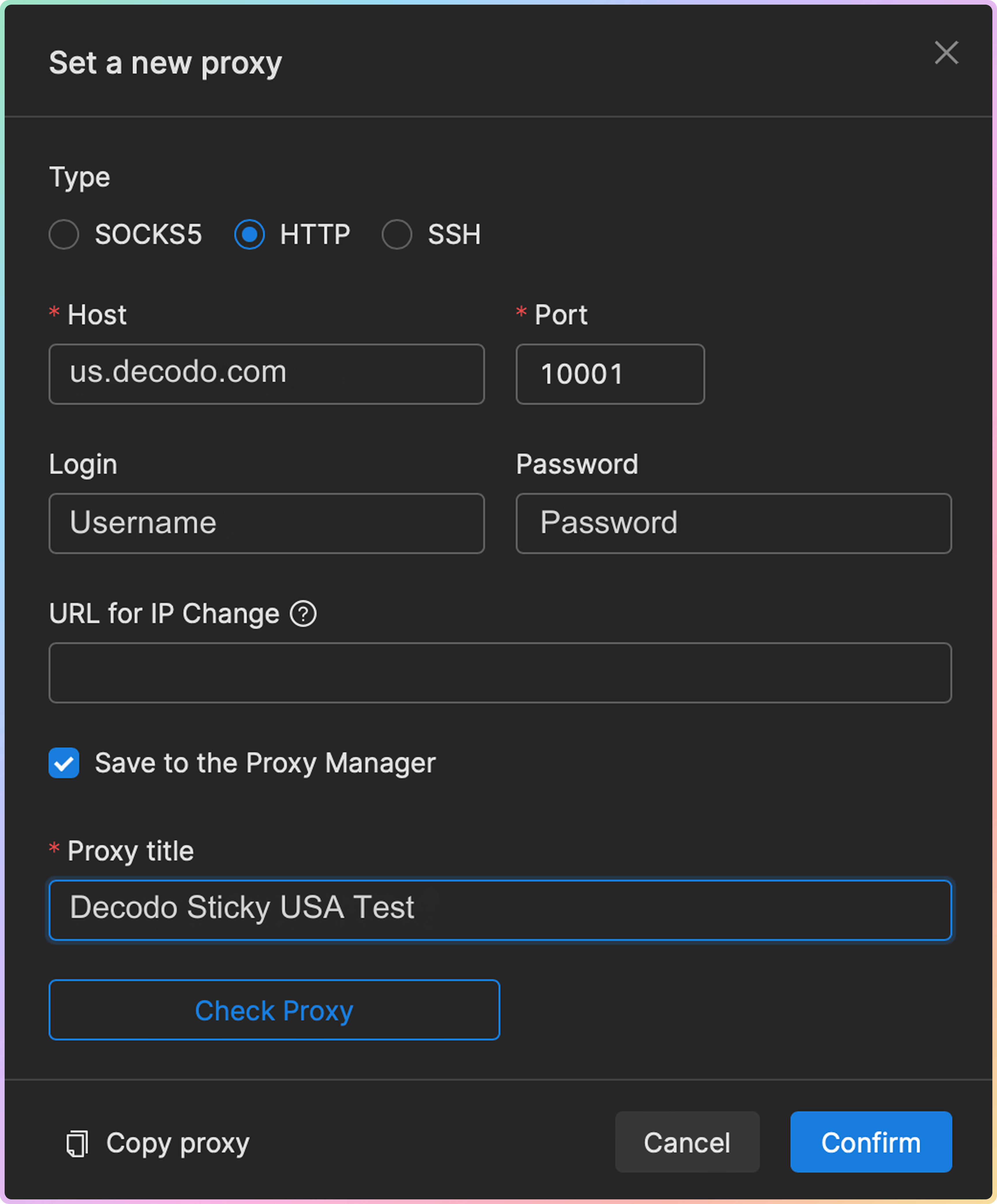Choose the SSH proxy type
This screenshot has width=997, height=1204.
(x=397, y=234)
